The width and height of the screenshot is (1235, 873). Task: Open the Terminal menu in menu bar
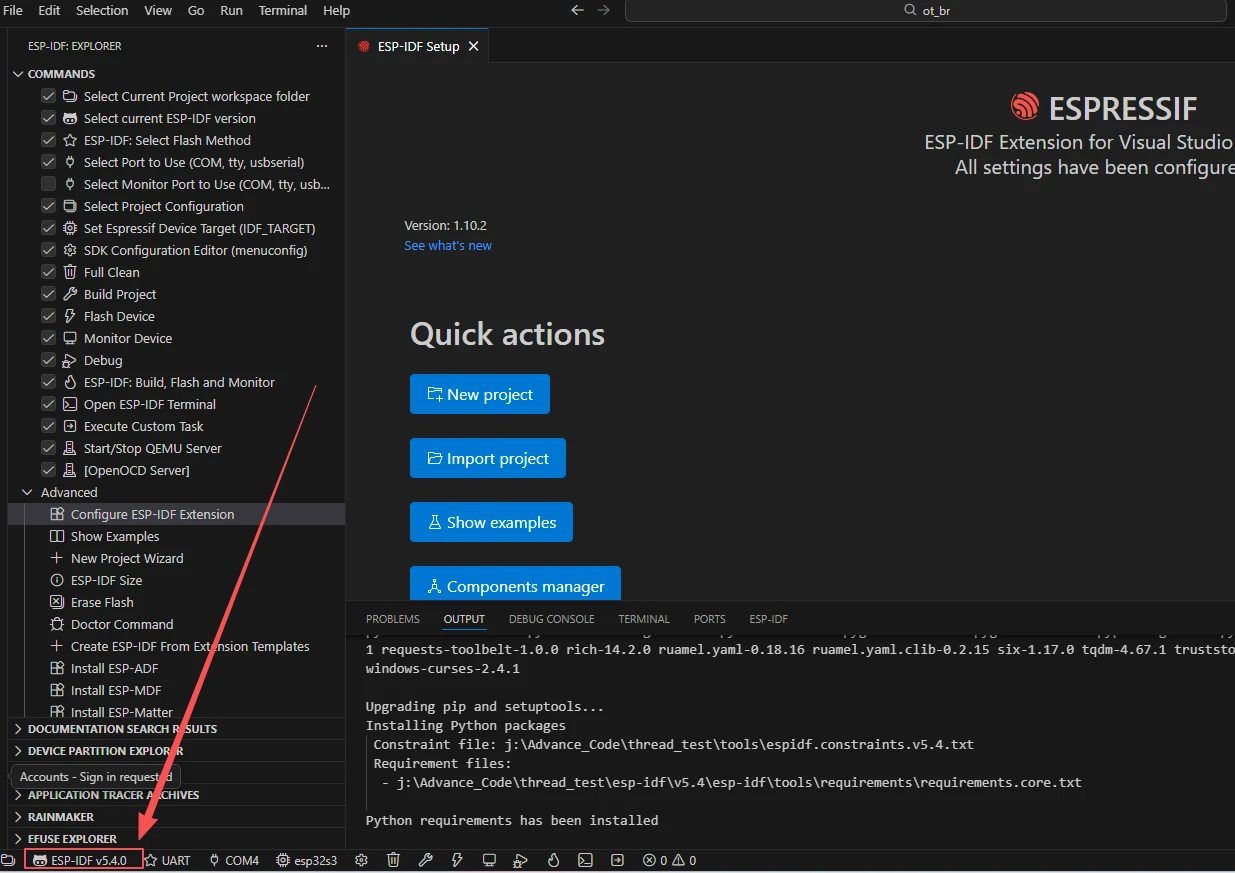pos(283,11)
